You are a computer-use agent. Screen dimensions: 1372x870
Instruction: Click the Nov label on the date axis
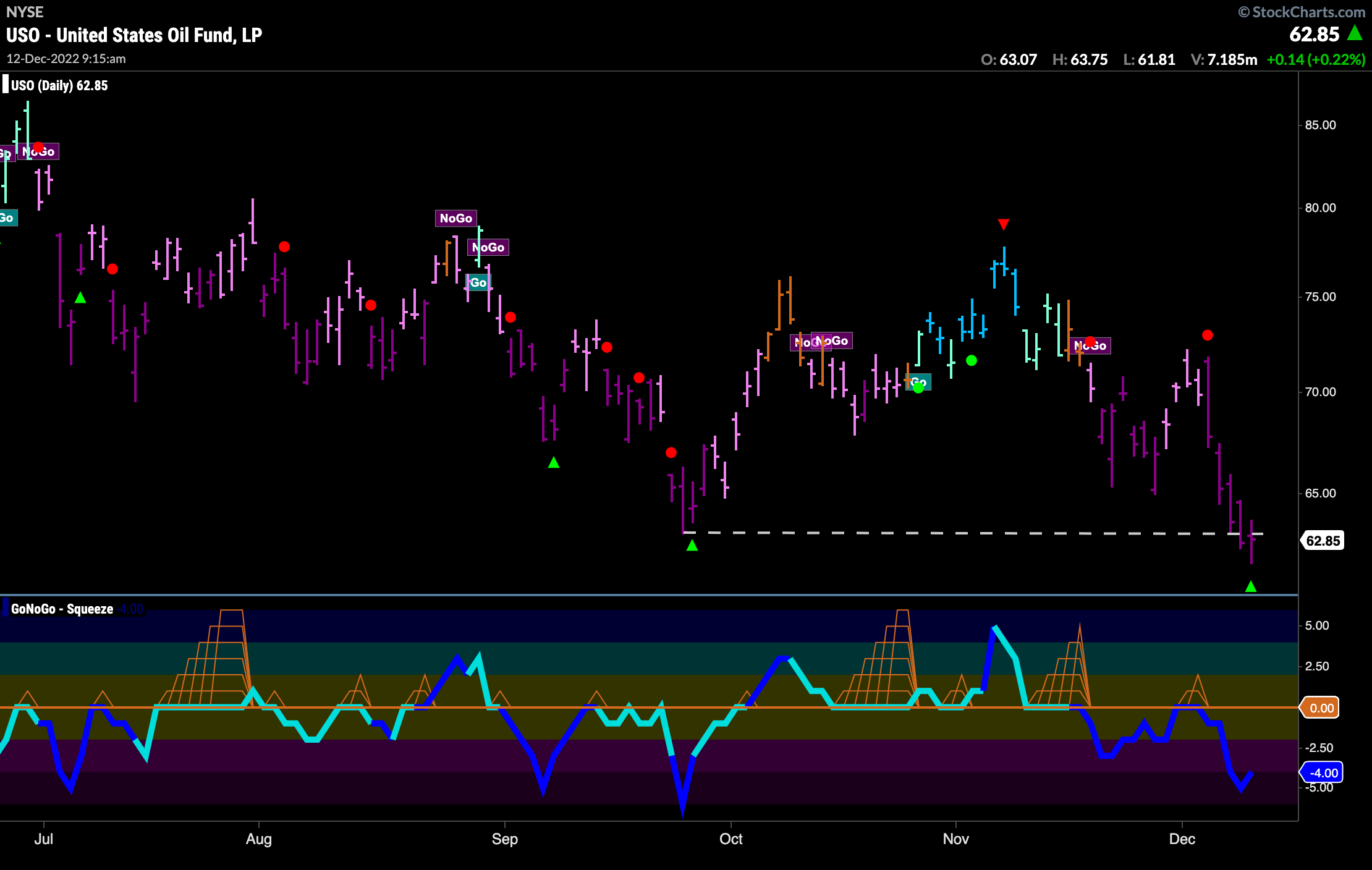(956, 839)
